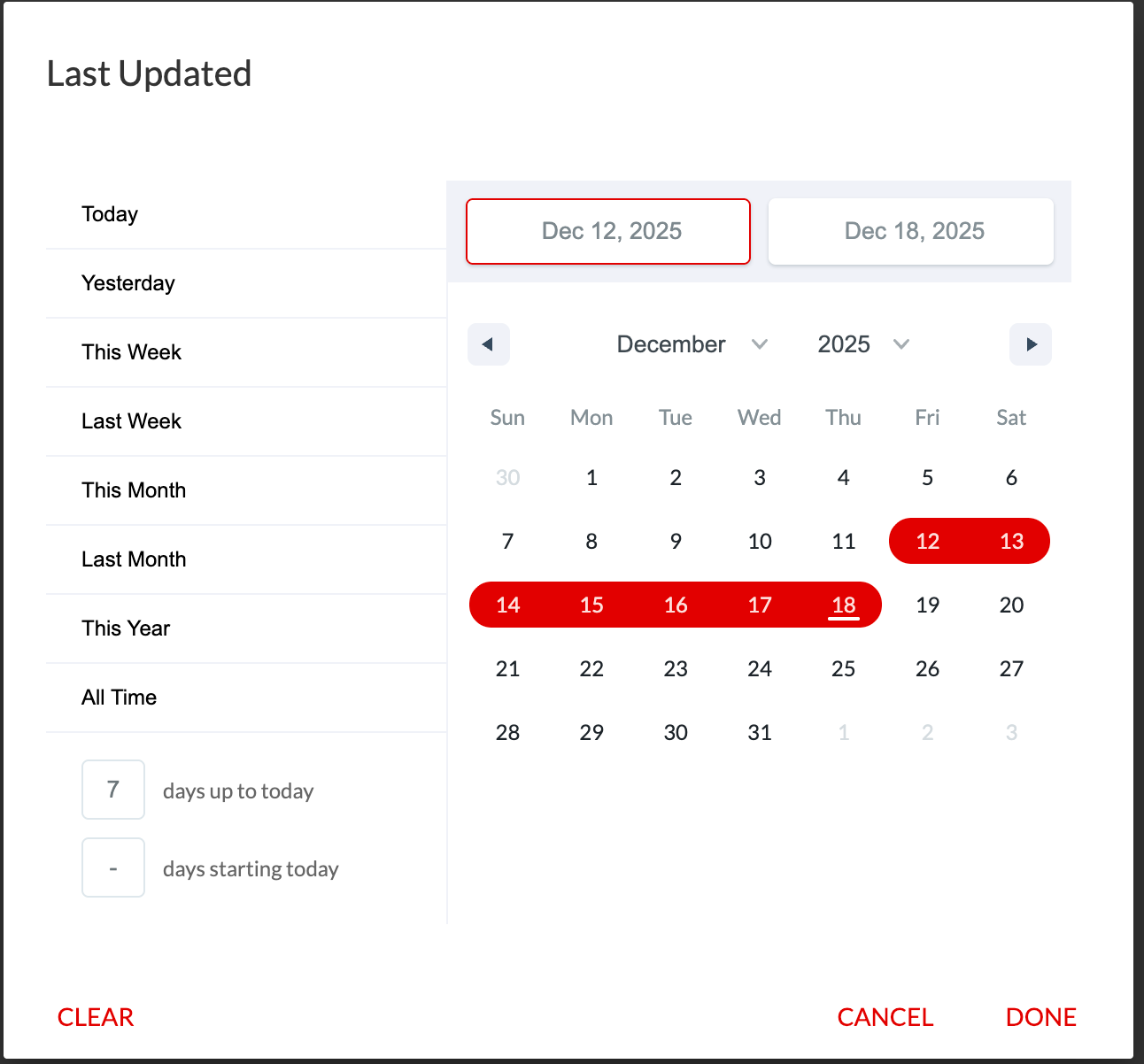Viewport: 1144px width, 1064px height.
Task: Pick the This Week preset
Action: point(131,352)
